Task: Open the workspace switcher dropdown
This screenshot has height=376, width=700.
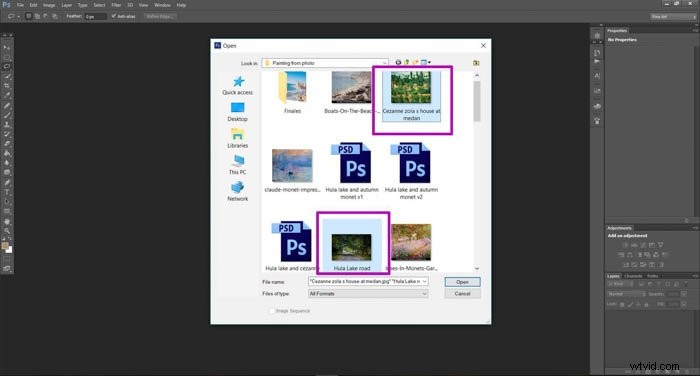Action: [673, 17]
